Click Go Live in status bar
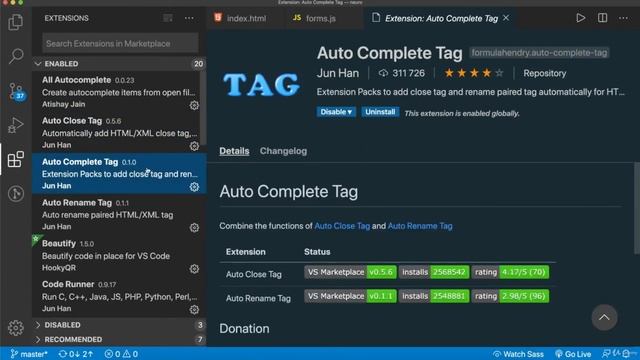 pos(573,354)
